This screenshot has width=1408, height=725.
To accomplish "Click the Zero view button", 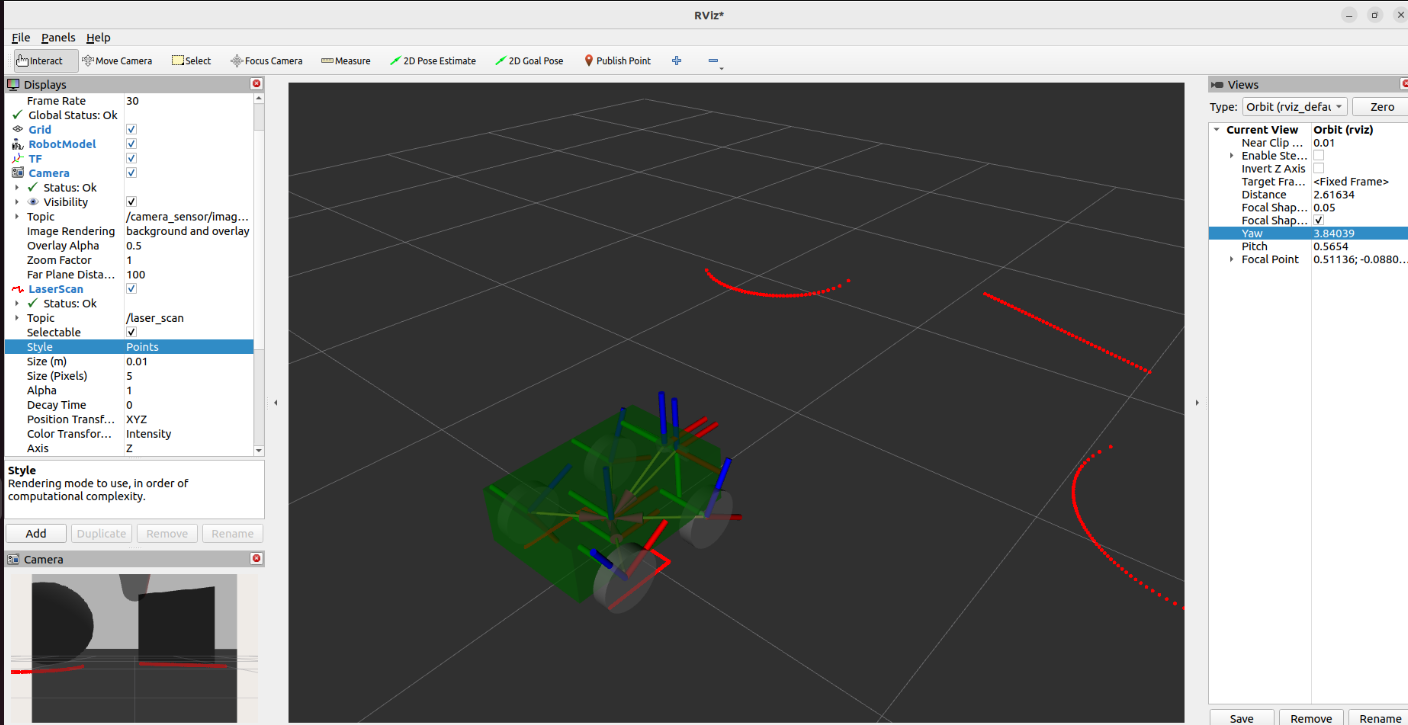I will (x=1382, y=107).
